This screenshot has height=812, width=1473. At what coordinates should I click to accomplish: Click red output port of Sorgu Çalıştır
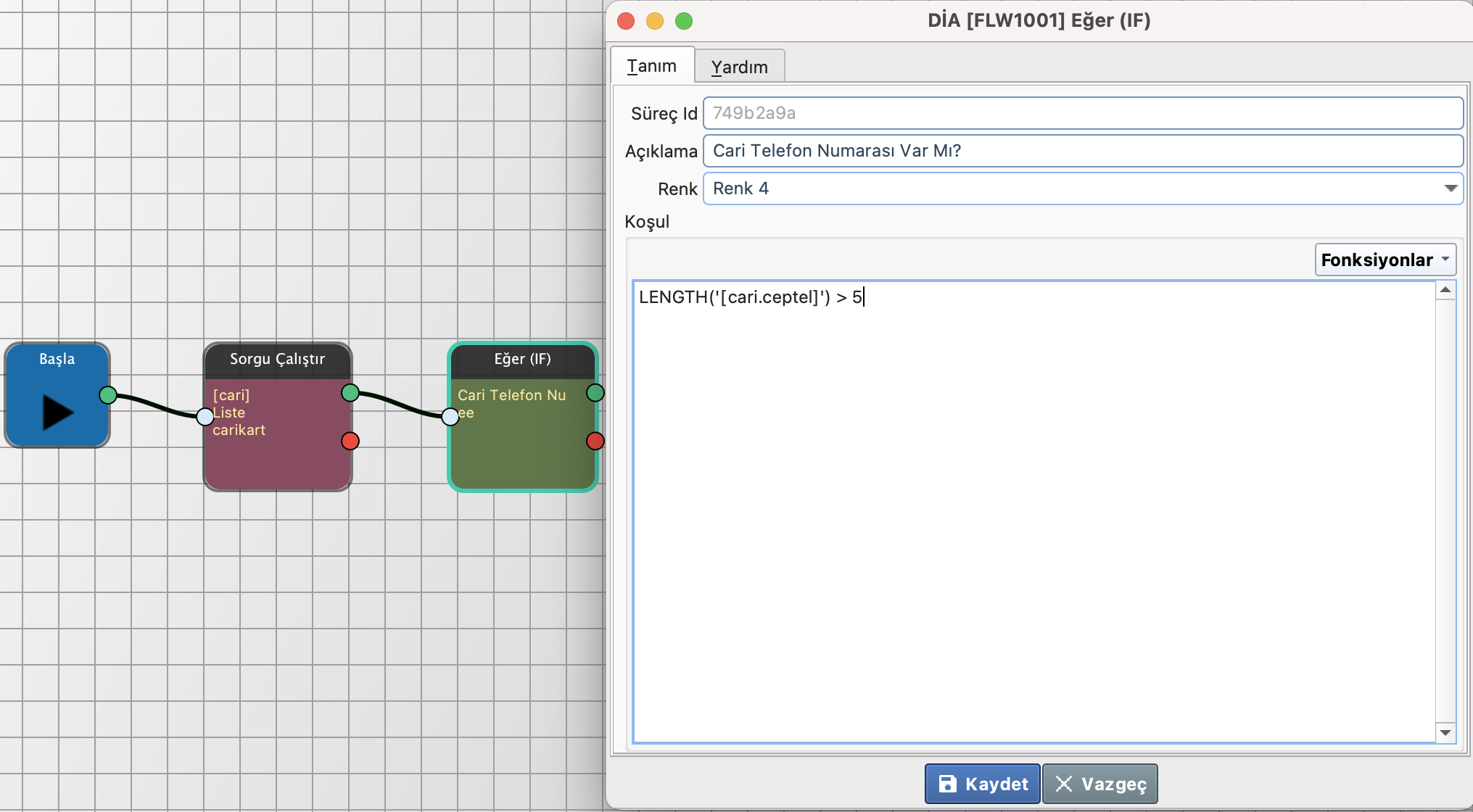click(x=350, y=441)
